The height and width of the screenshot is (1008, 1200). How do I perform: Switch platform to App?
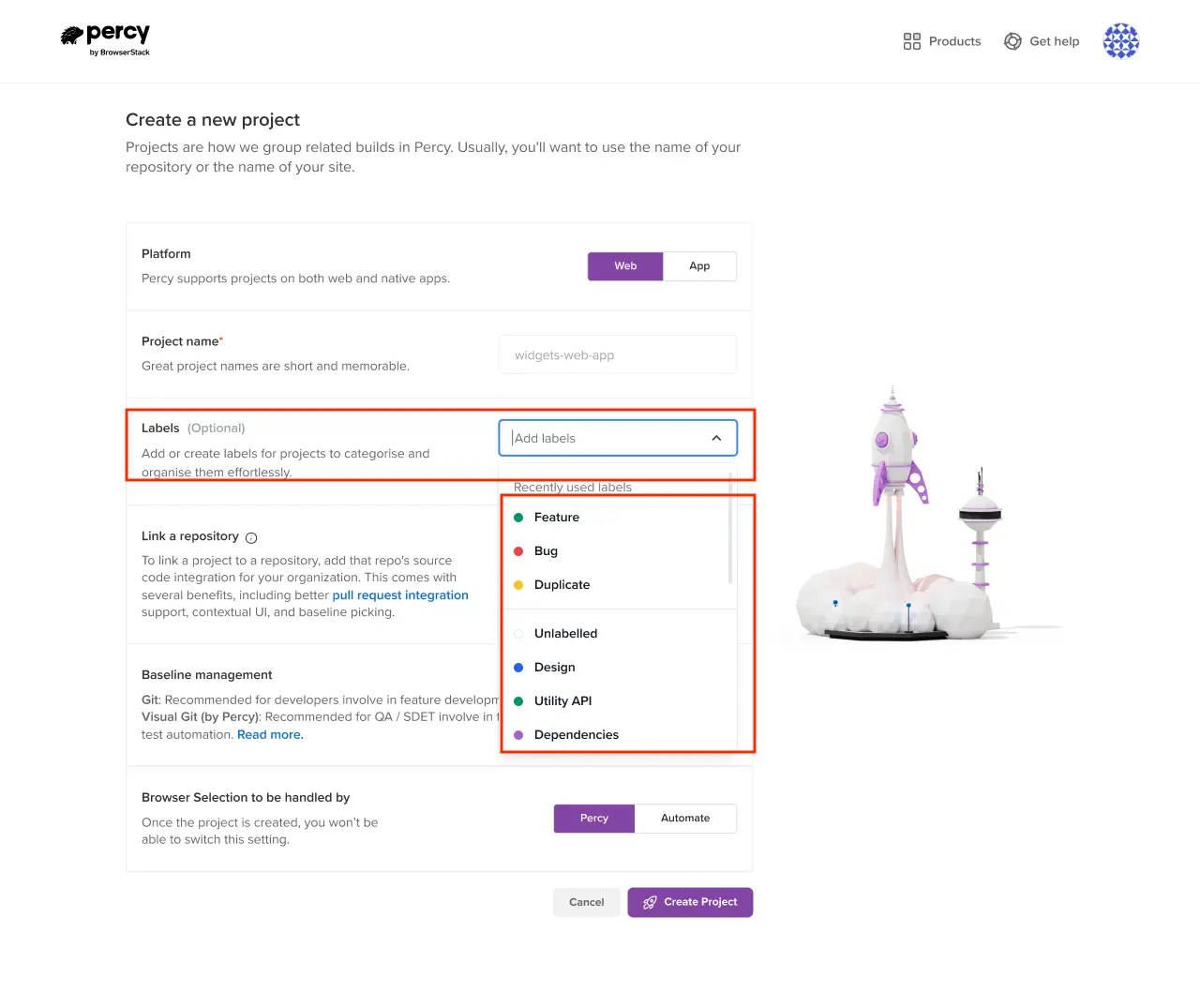click(x=699, y=266)
